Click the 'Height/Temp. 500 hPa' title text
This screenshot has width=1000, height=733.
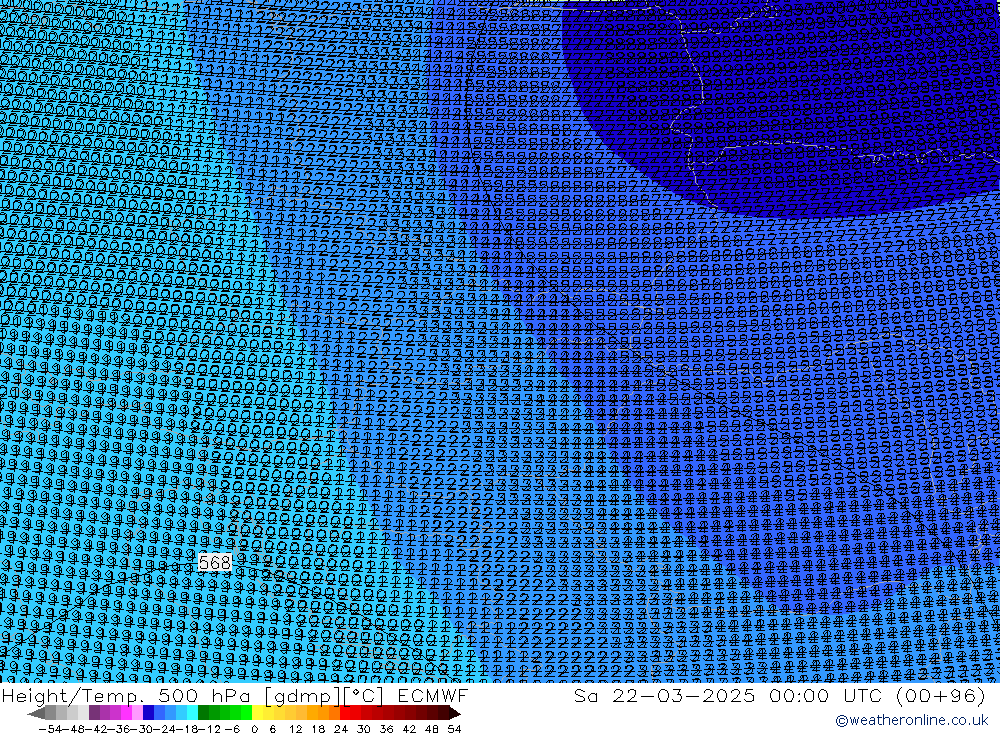pos(125,695)
